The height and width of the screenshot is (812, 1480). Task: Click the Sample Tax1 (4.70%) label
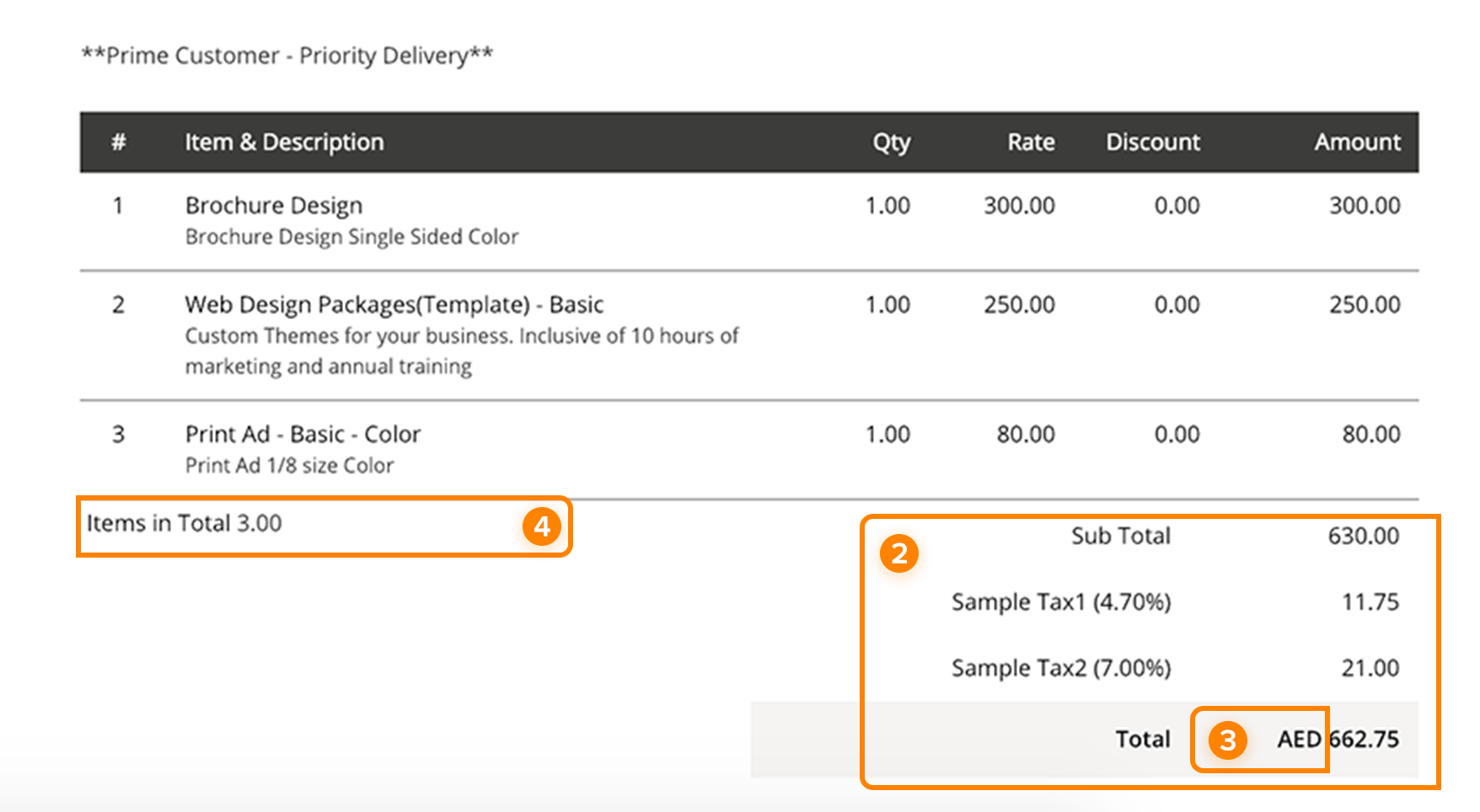(1060, 602)
